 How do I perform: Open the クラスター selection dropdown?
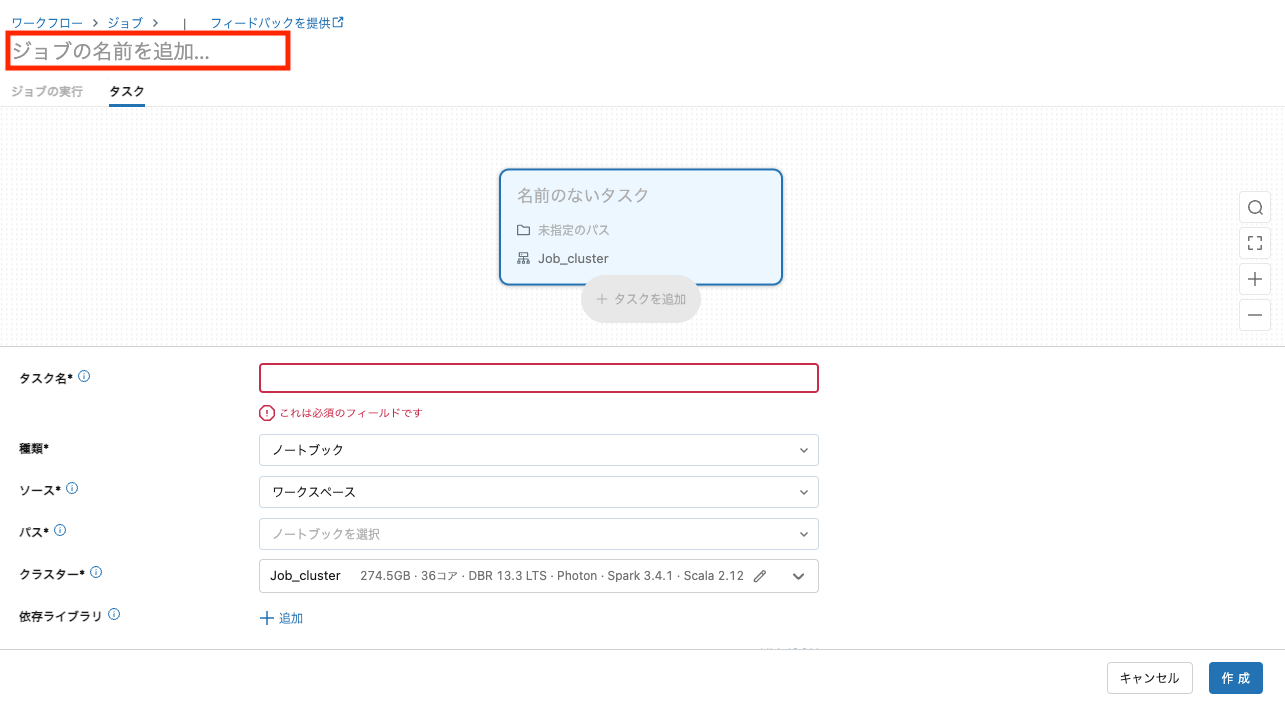(800, 575)
